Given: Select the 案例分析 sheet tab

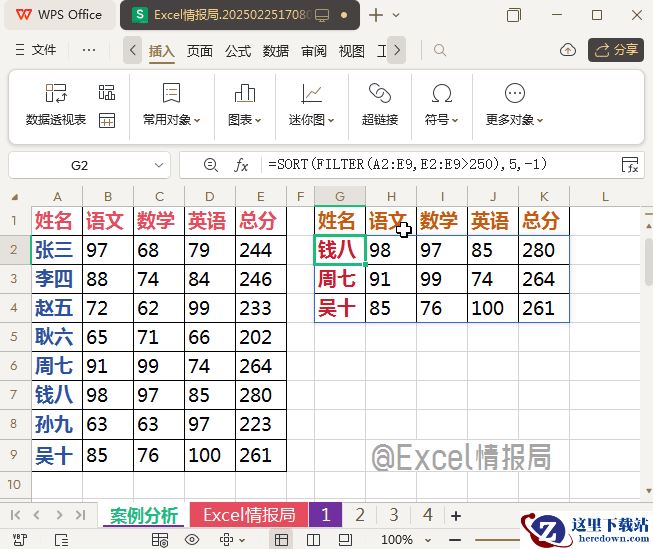Looking at the screenshot, I should pos(144,516).
